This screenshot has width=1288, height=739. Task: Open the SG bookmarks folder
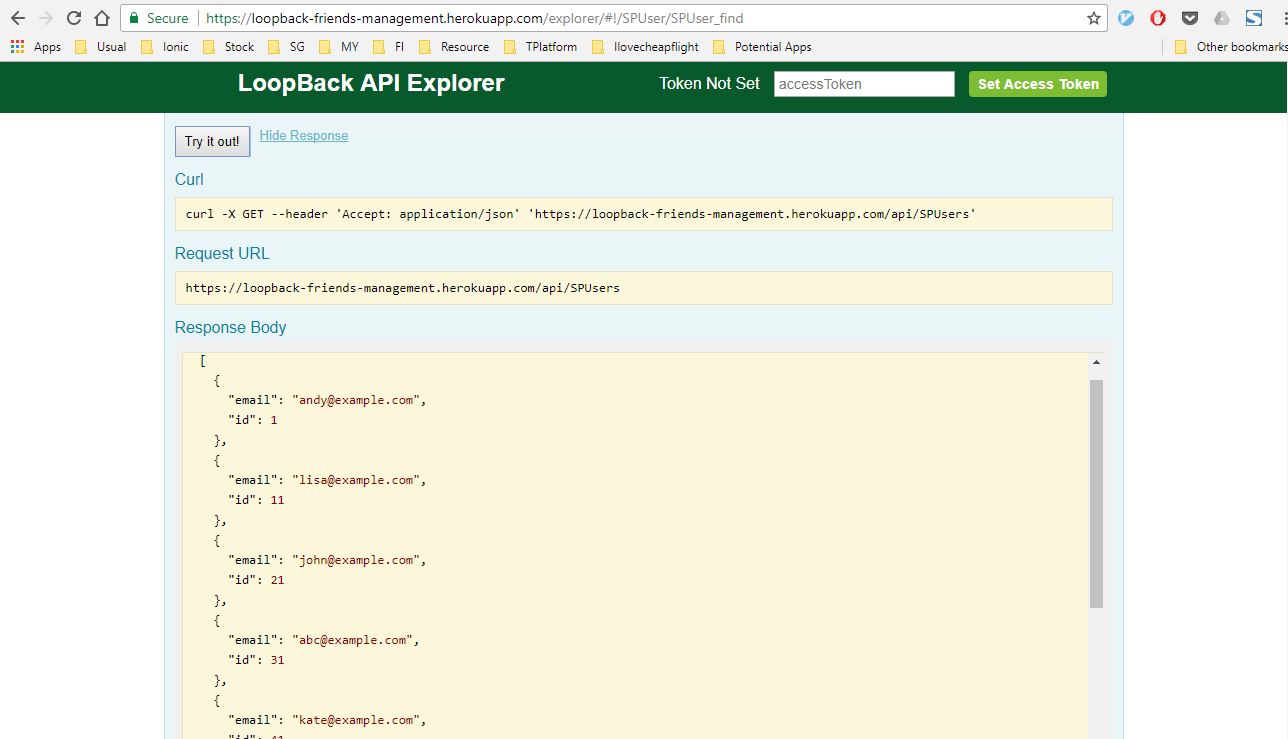pos(286,47)
